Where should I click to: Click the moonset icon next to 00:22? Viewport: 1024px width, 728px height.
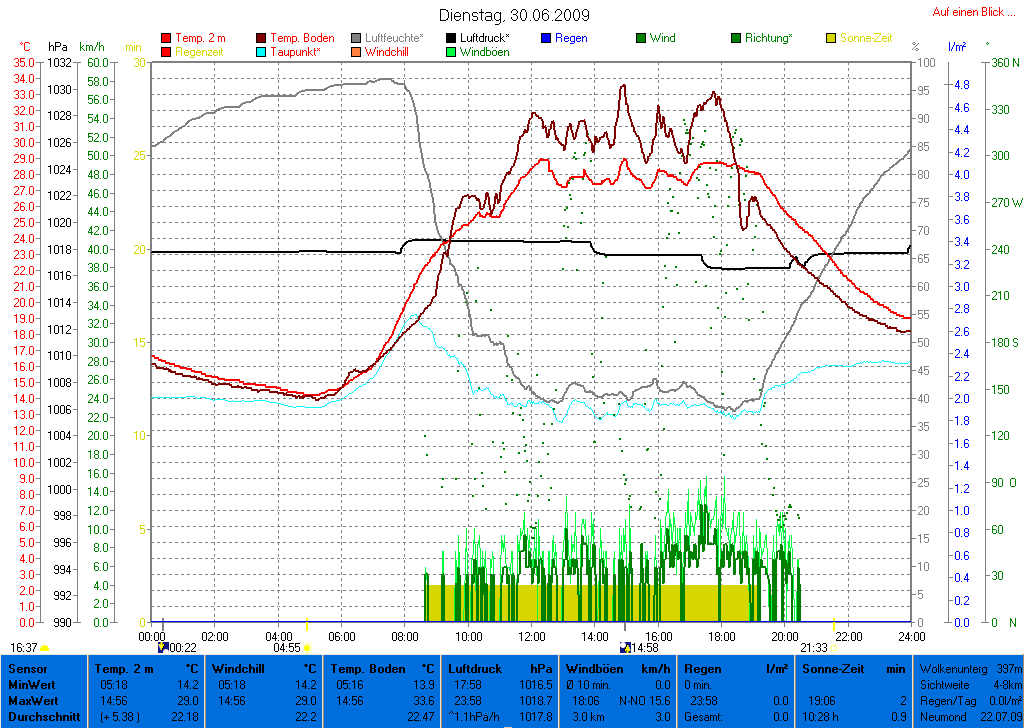pos(163,647)
